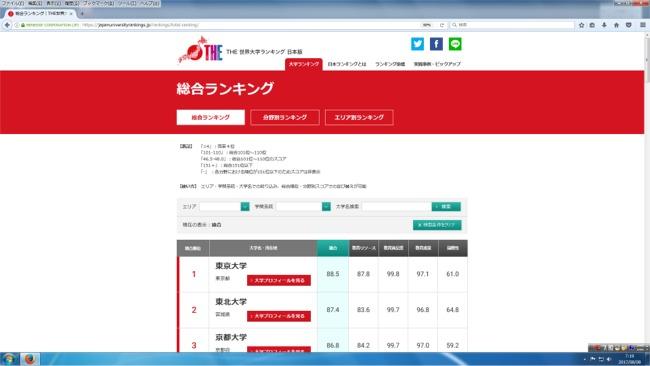This screenshot has height=366, width=650.
Task: View 東京大学 university profile button
Action: pos(279,281)
